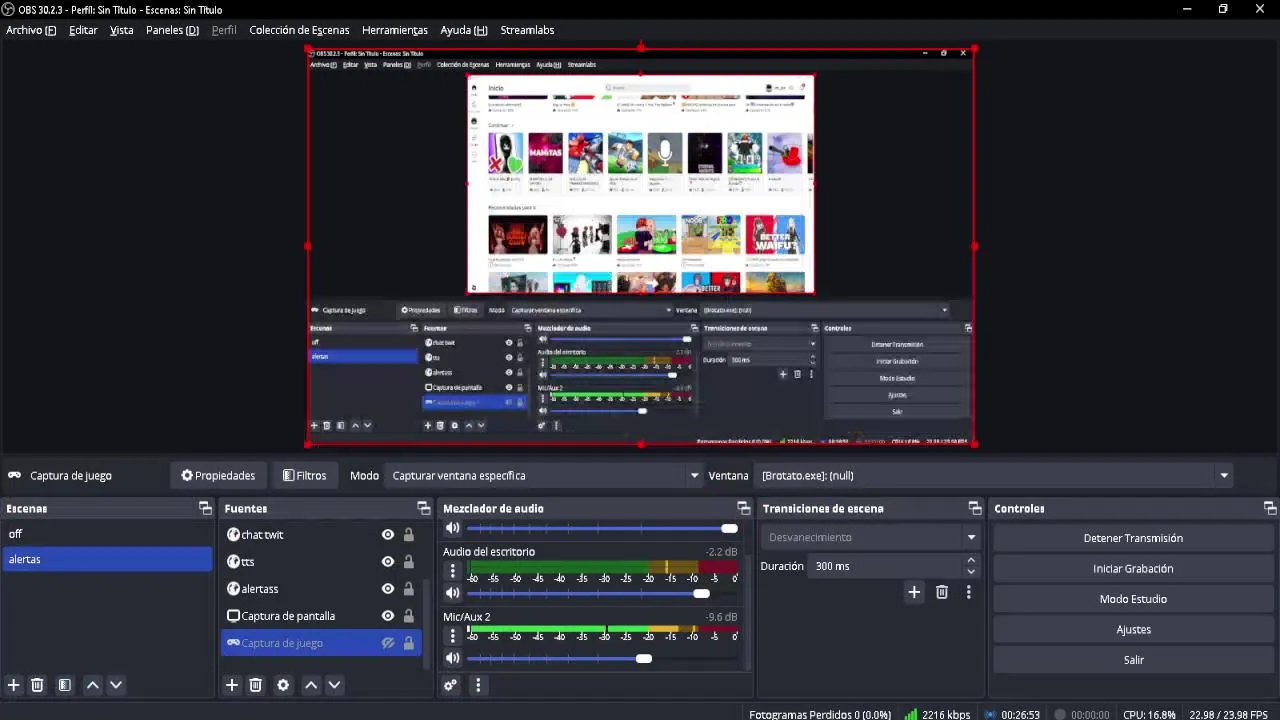Hide the alertass source
The image size is (1280, 720).
(x=388, y=589)
